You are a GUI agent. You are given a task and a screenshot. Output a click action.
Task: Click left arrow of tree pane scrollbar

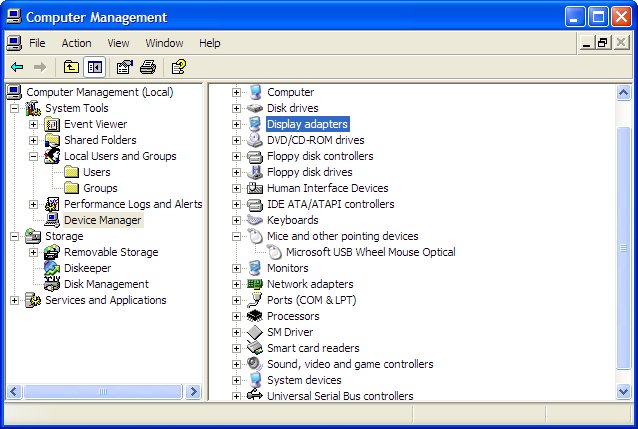click(x=14, y=392)
